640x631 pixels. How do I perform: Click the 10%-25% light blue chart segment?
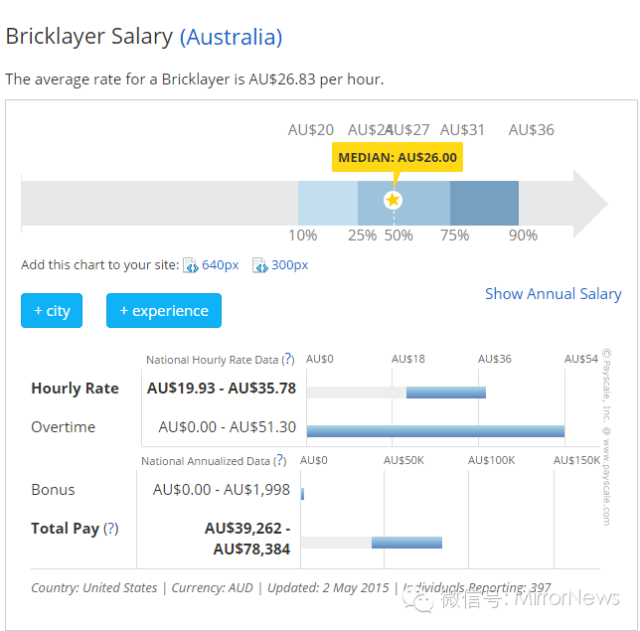(x=328, y=203)
